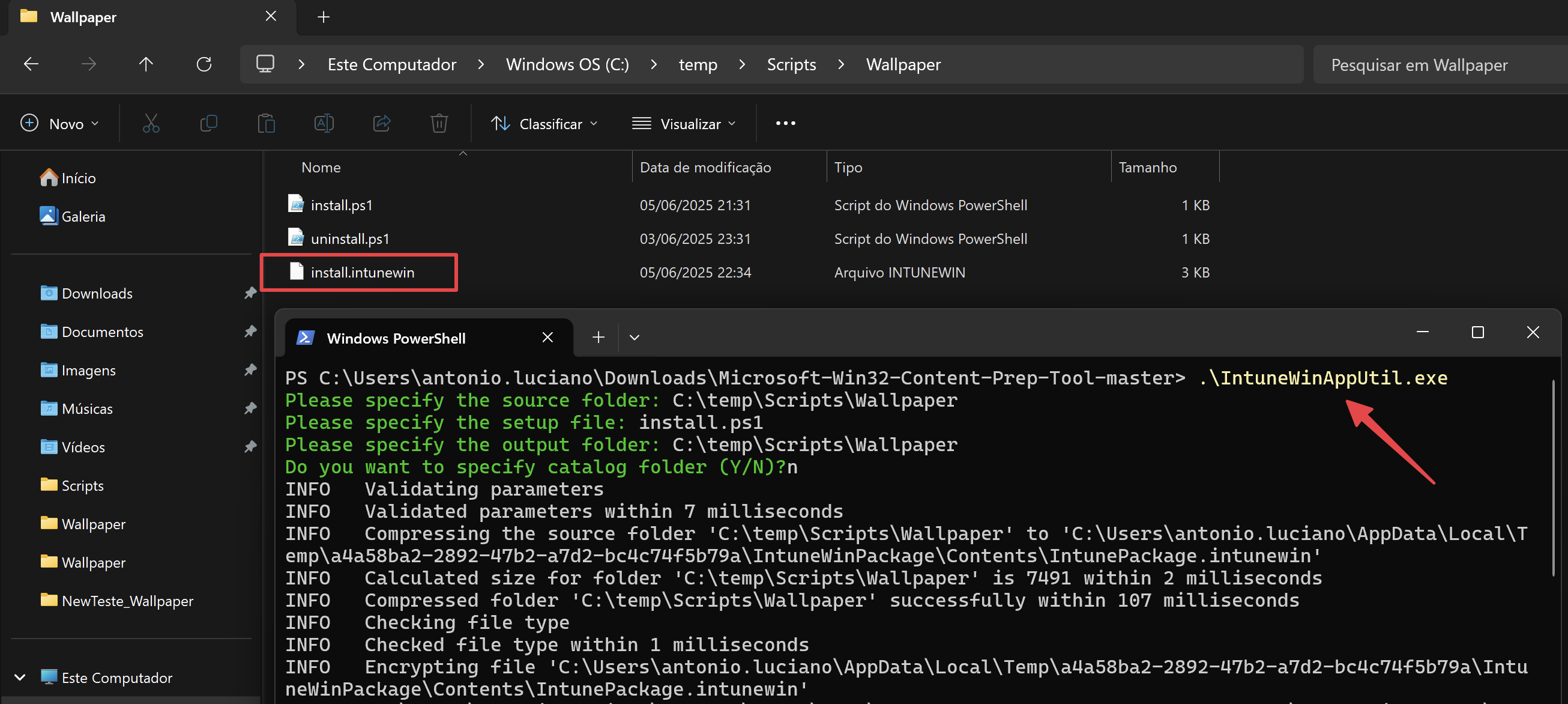Click Windows OS (C:) breadcrumb

[x=567, y=64]
